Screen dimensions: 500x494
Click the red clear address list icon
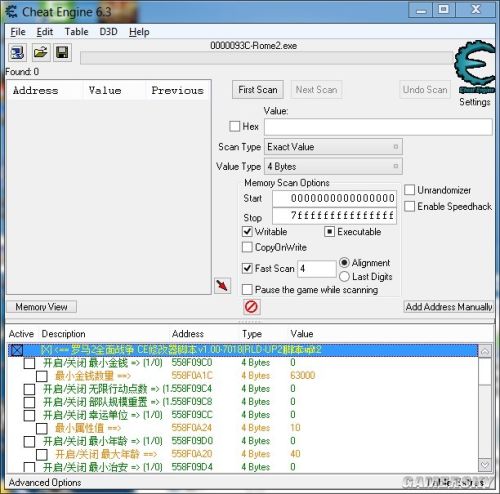coord(251,307)
